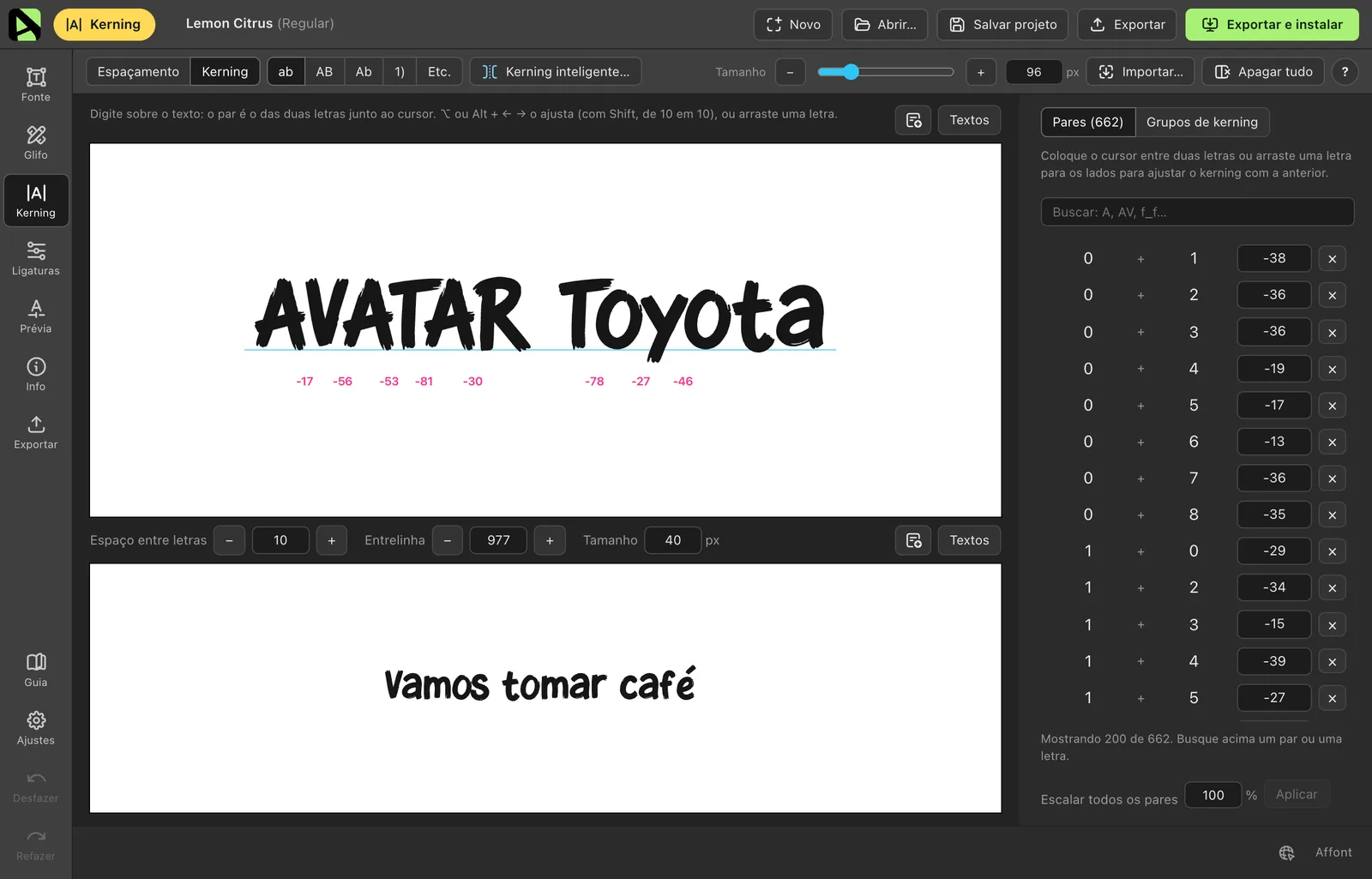Click the Novo button
This screenshot has width=1372, height=879.
(x=793, y=25)
